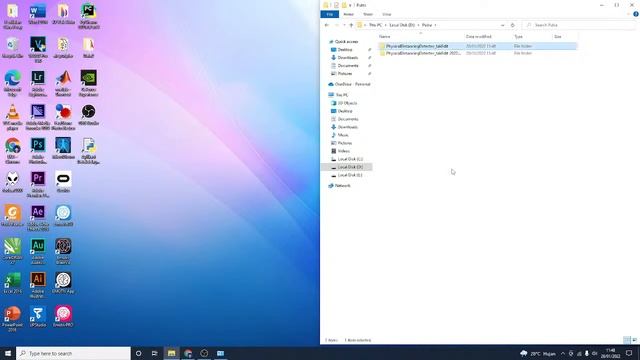This screenshot has width=640, height=360.
Task: Open Task View on the taskbar
Action: pos(155,353)
